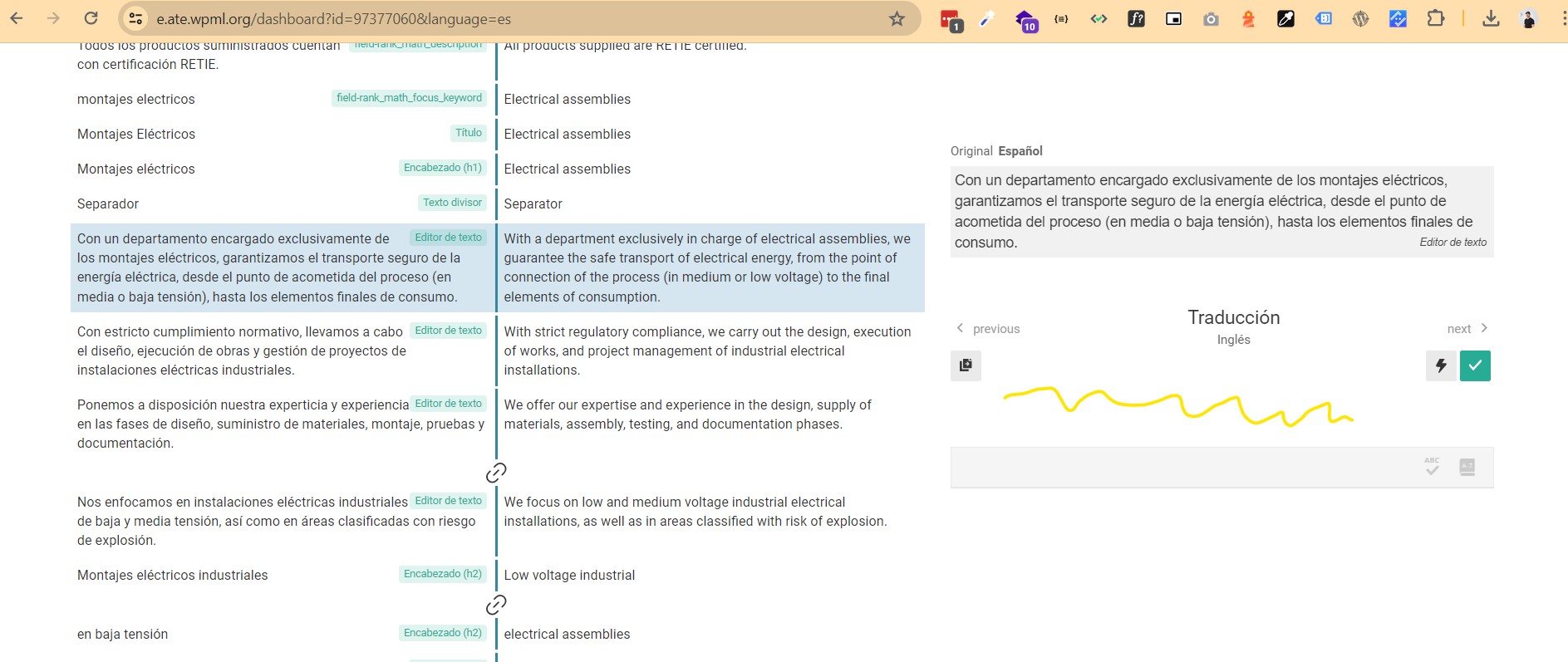
Task: Open the f? fonts extension icon
Action: 1136,18
